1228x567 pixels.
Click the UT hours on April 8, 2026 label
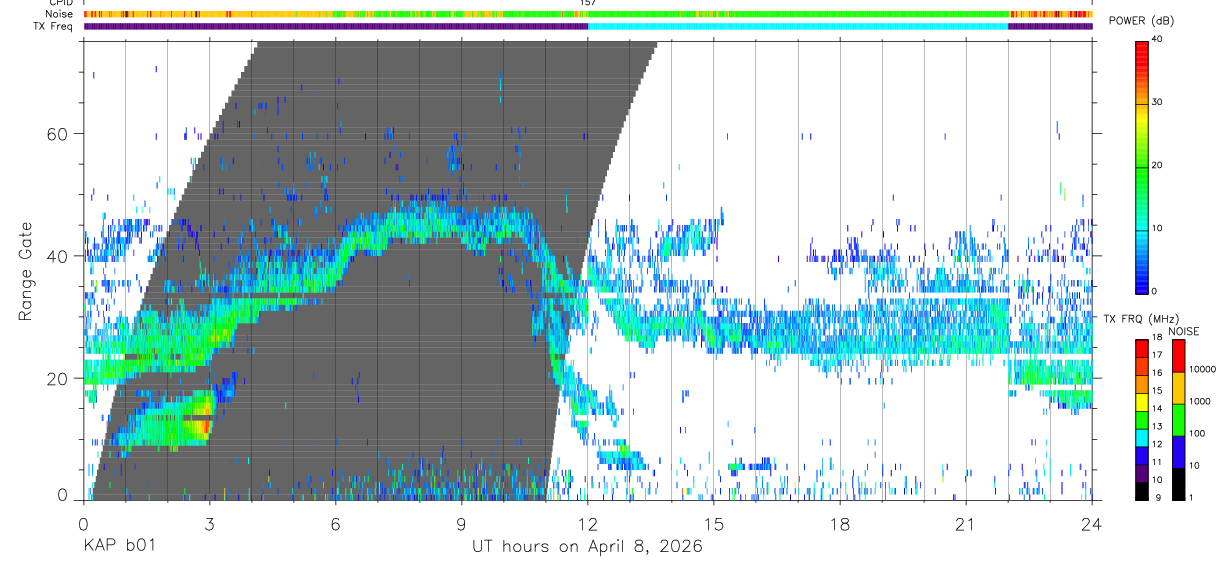point(587,547)
